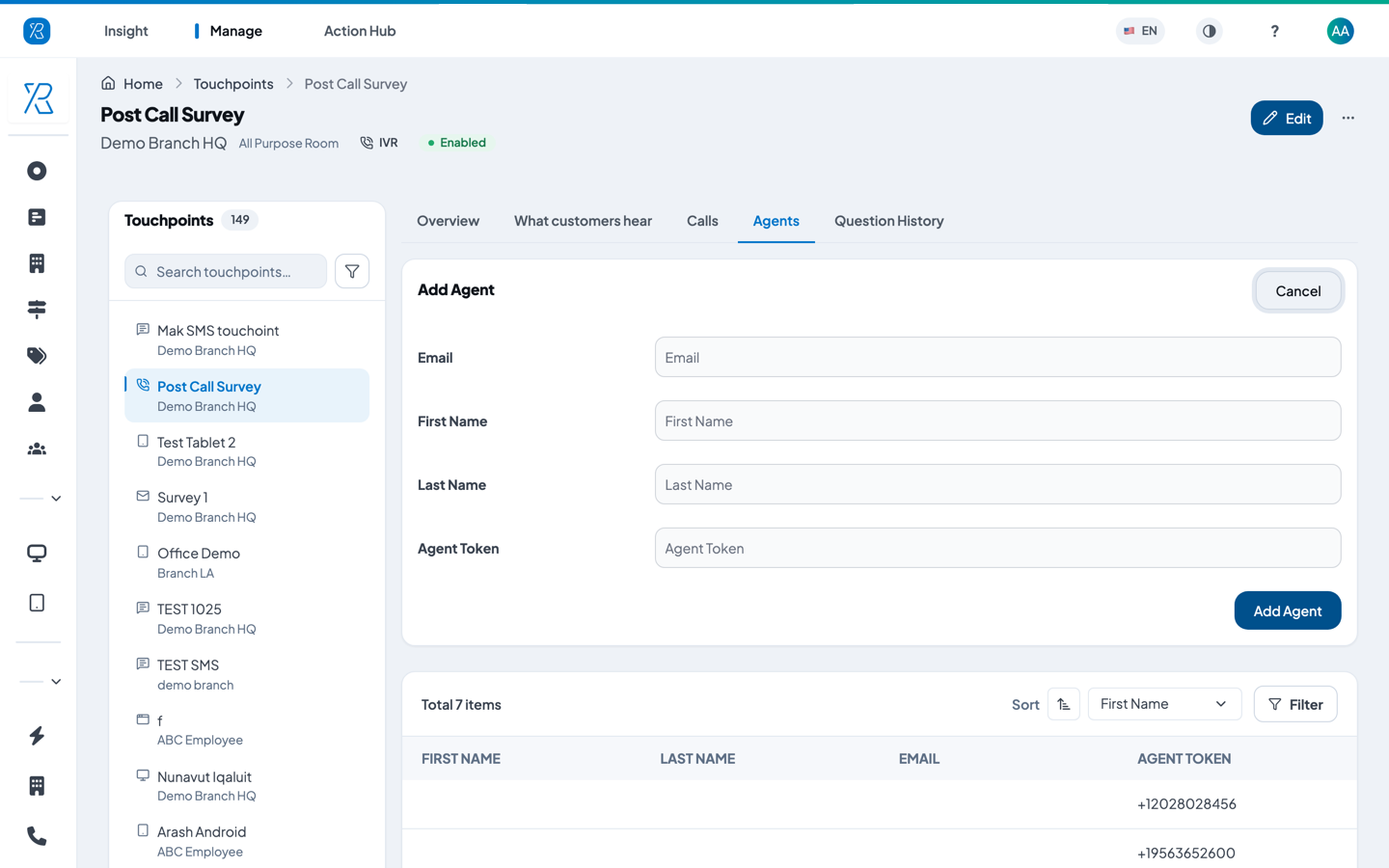Open the help question mark icon
The image size is (1389, 868).
tap(1274, 31)
